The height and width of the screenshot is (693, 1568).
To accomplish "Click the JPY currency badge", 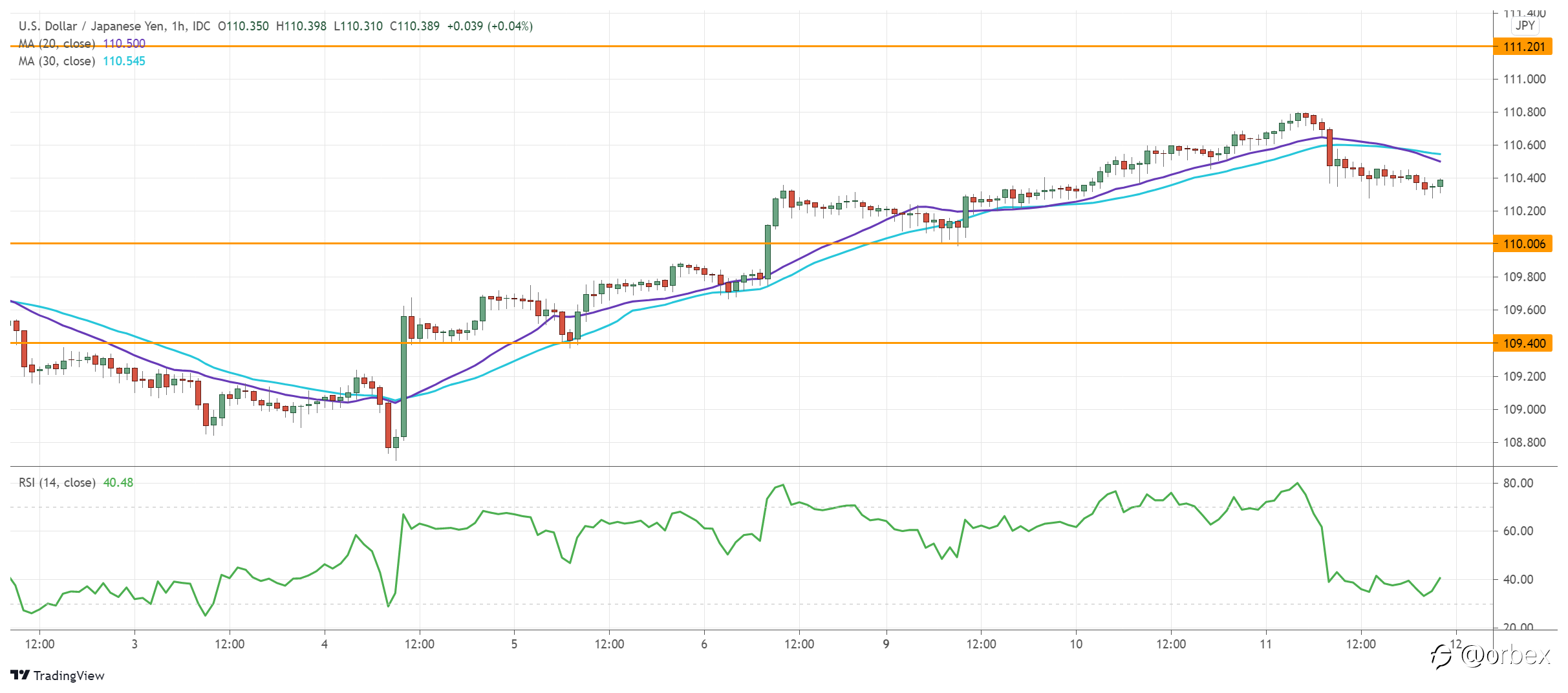I will 1525,25.
